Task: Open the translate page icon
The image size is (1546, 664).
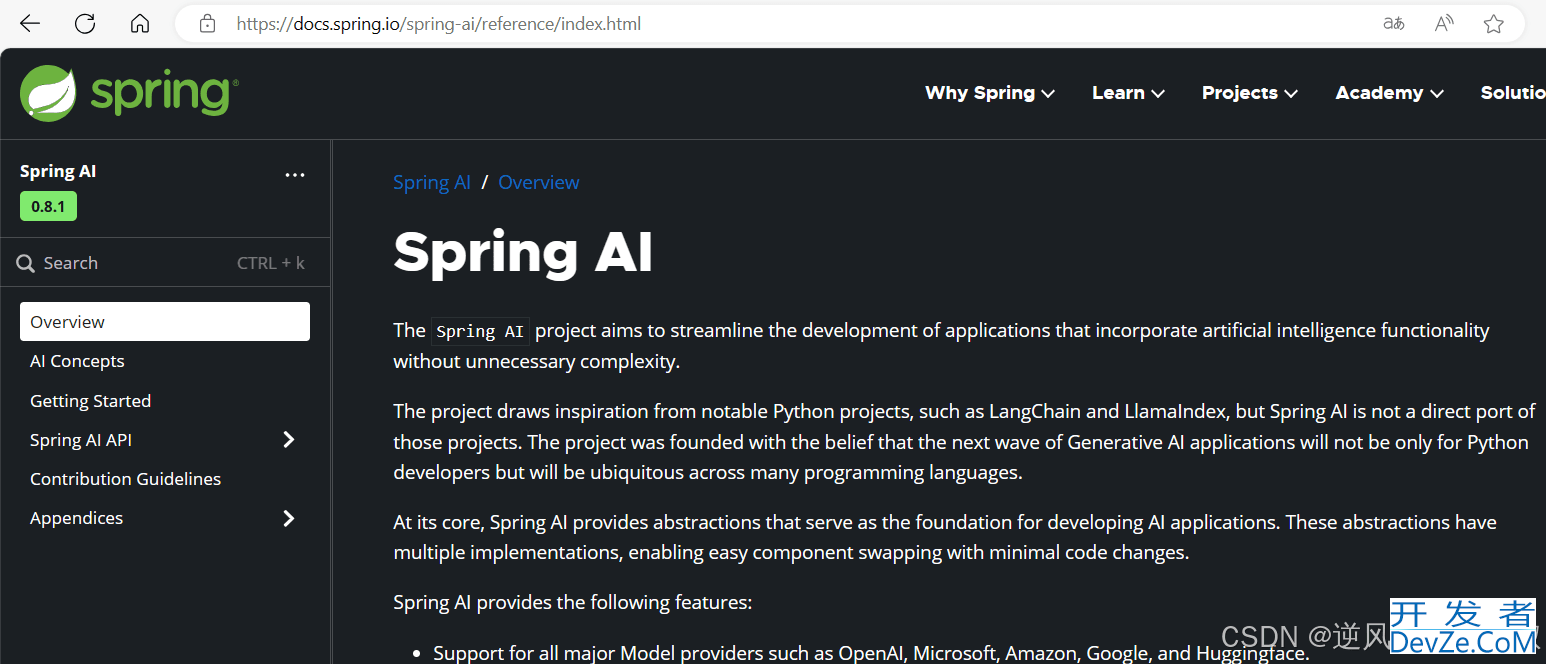Action: pyautogui.click(x=1393, y=24)
